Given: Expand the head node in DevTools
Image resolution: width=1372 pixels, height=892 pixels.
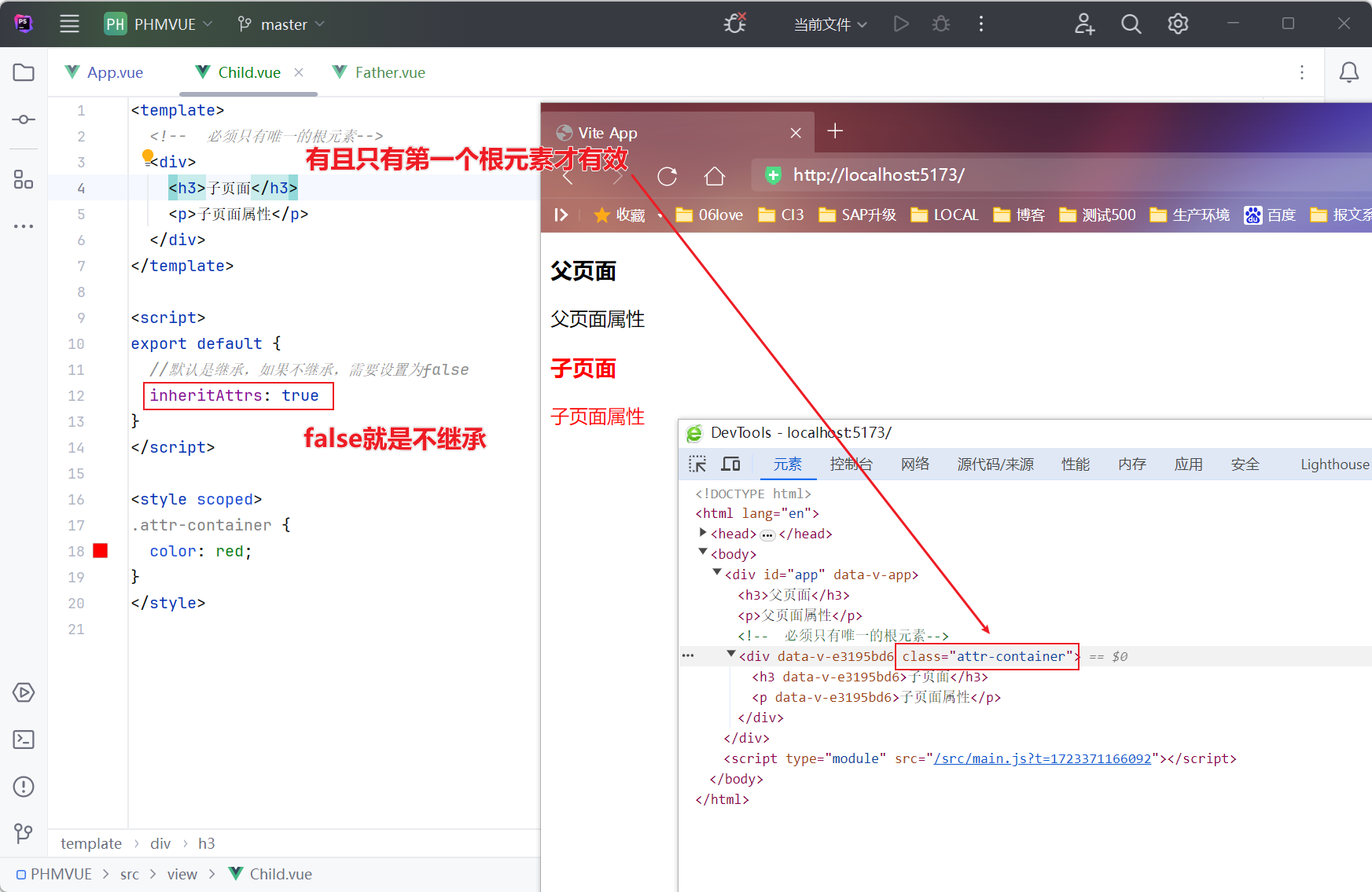Looking at the screenshot, I should click(703, 533).
